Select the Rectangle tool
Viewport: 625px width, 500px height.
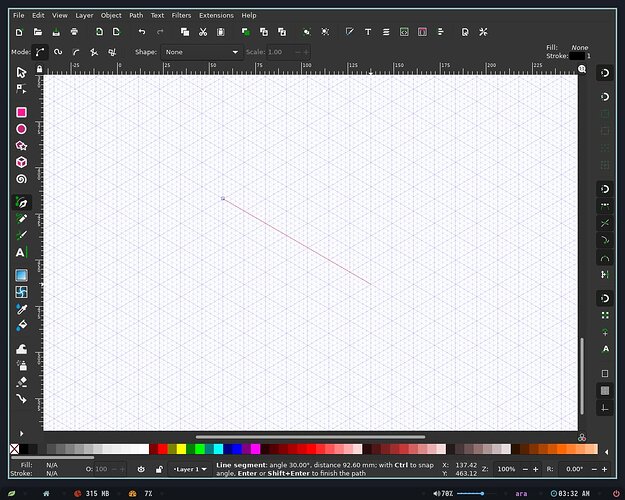pyautogui.click(x=22, y=112)
